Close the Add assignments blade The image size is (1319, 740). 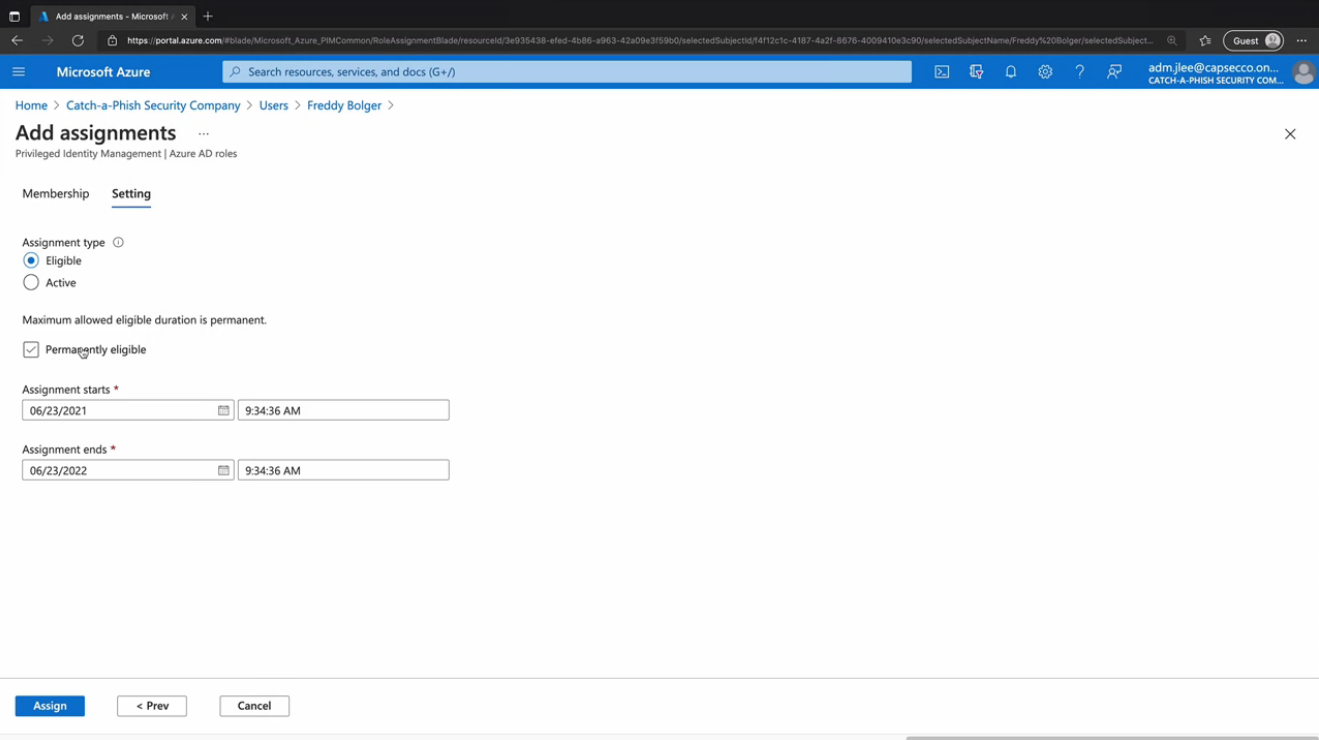pyautogui.click(x=1290, y=134)
